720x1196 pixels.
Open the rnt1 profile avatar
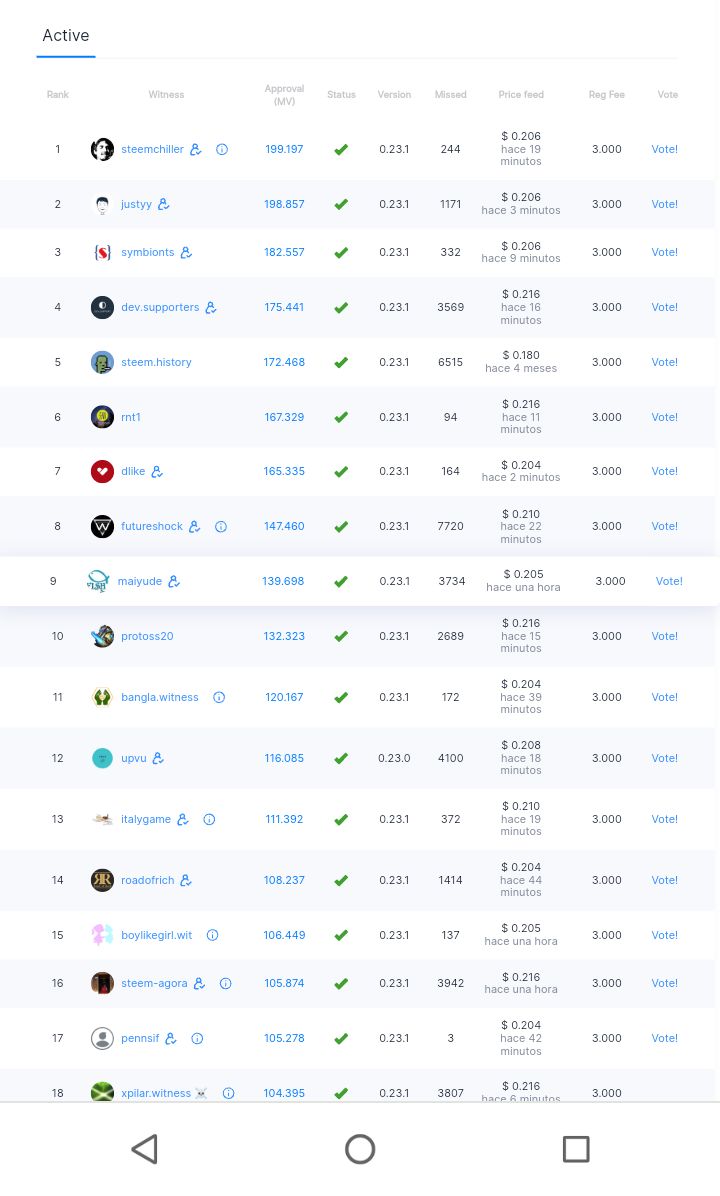pyautogui.click(x=102, y=417)
